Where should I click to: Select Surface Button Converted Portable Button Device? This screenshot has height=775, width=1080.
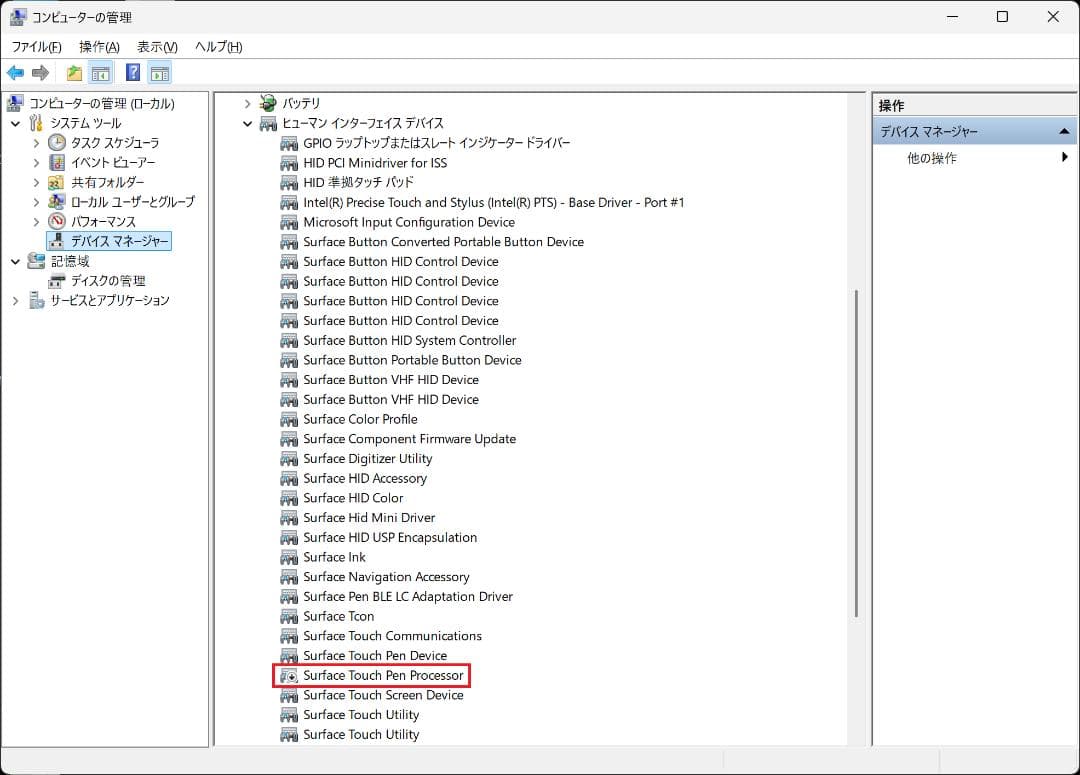click(443, 242)
